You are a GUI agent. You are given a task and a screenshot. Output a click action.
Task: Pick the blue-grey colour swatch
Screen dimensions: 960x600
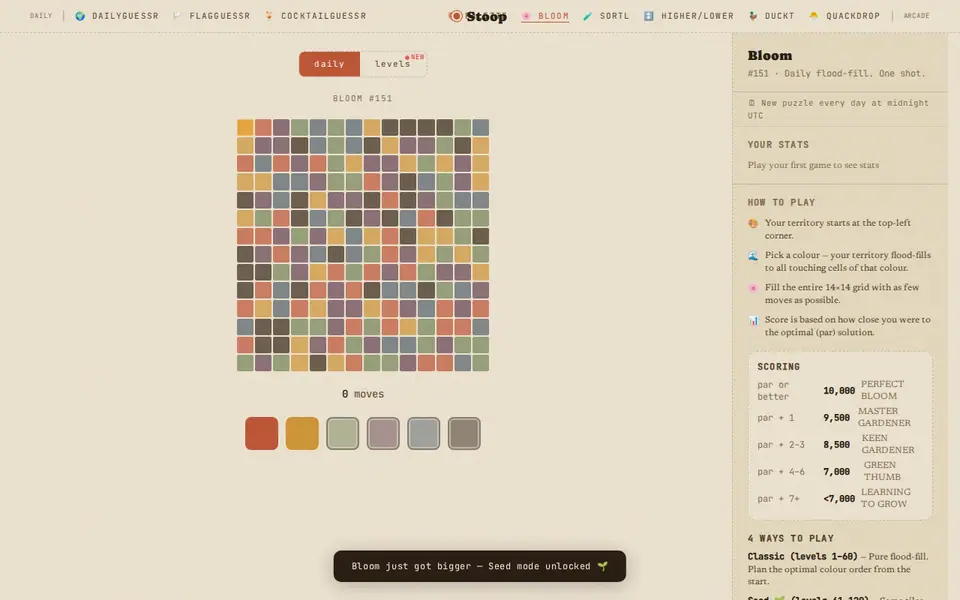point(423,433)
